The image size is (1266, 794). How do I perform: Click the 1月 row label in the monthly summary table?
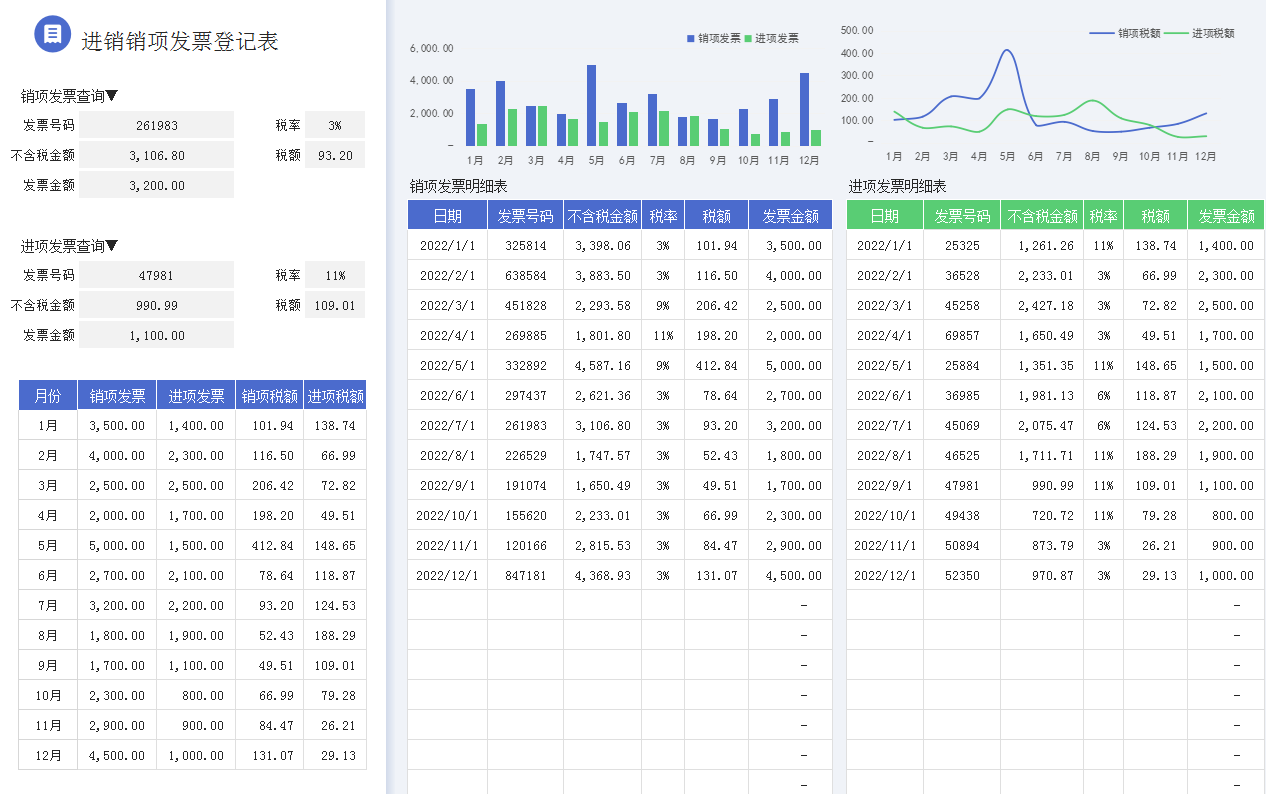click(47, 425)
